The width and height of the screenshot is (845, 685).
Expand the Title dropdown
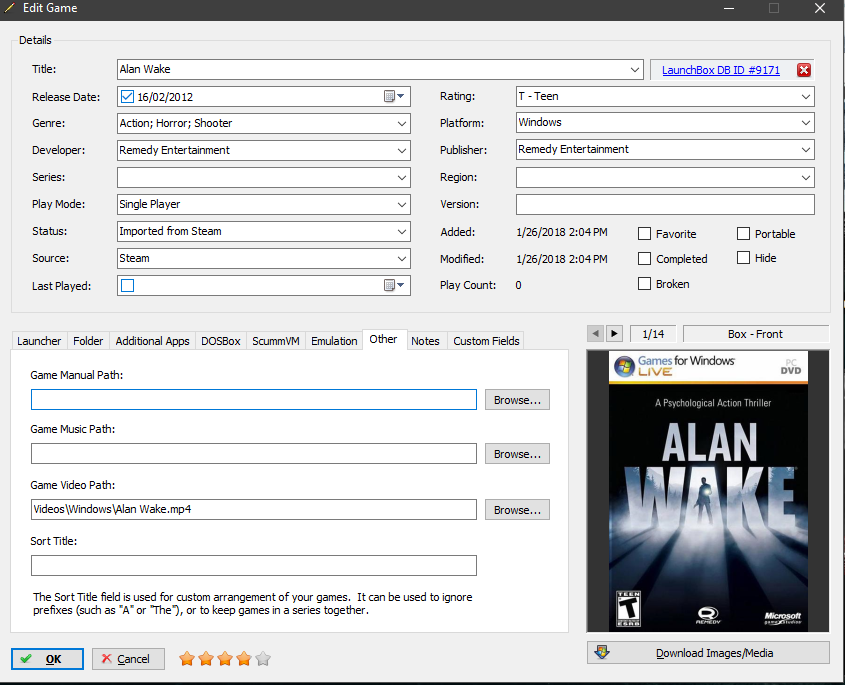634,70
